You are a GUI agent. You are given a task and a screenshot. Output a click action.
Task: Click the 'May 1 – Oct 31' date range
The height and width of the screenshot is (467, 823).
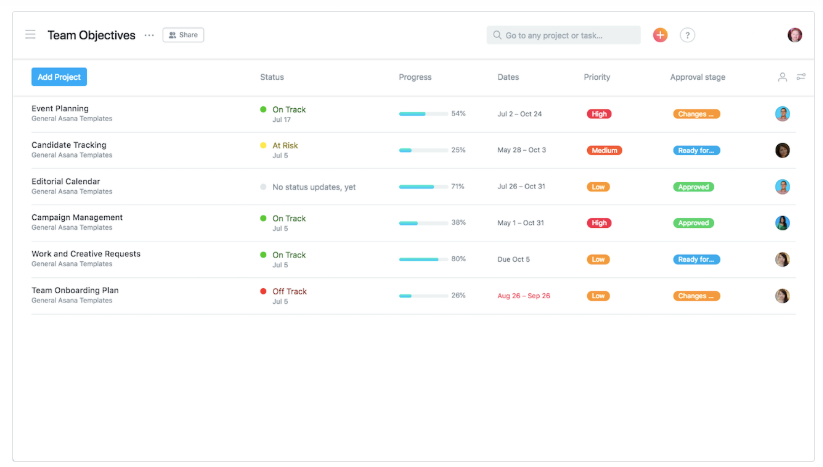[x=521, y=223]
